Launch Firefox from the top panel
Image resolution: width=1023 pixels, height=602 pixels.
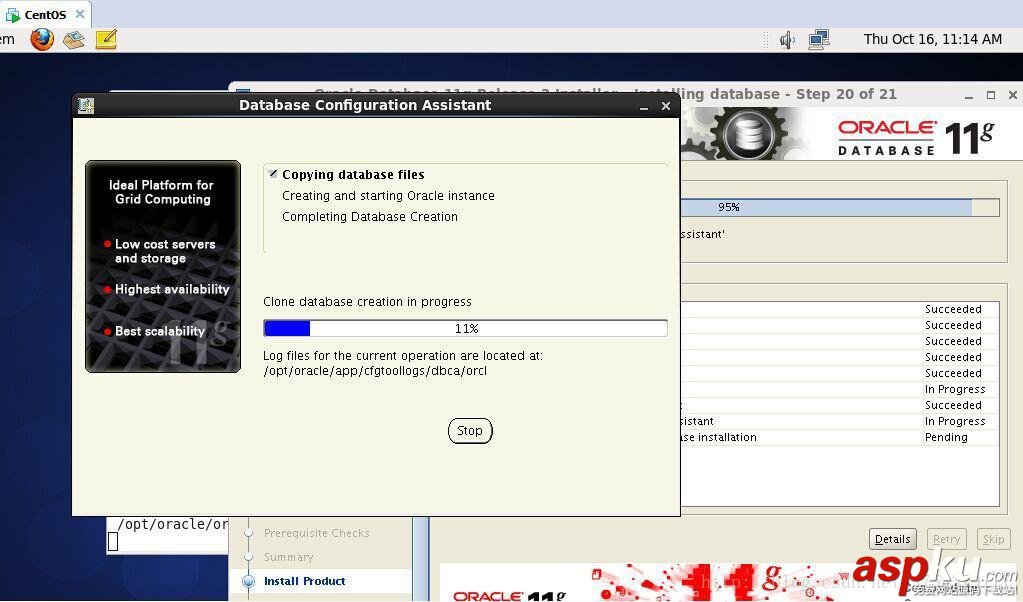42,39
